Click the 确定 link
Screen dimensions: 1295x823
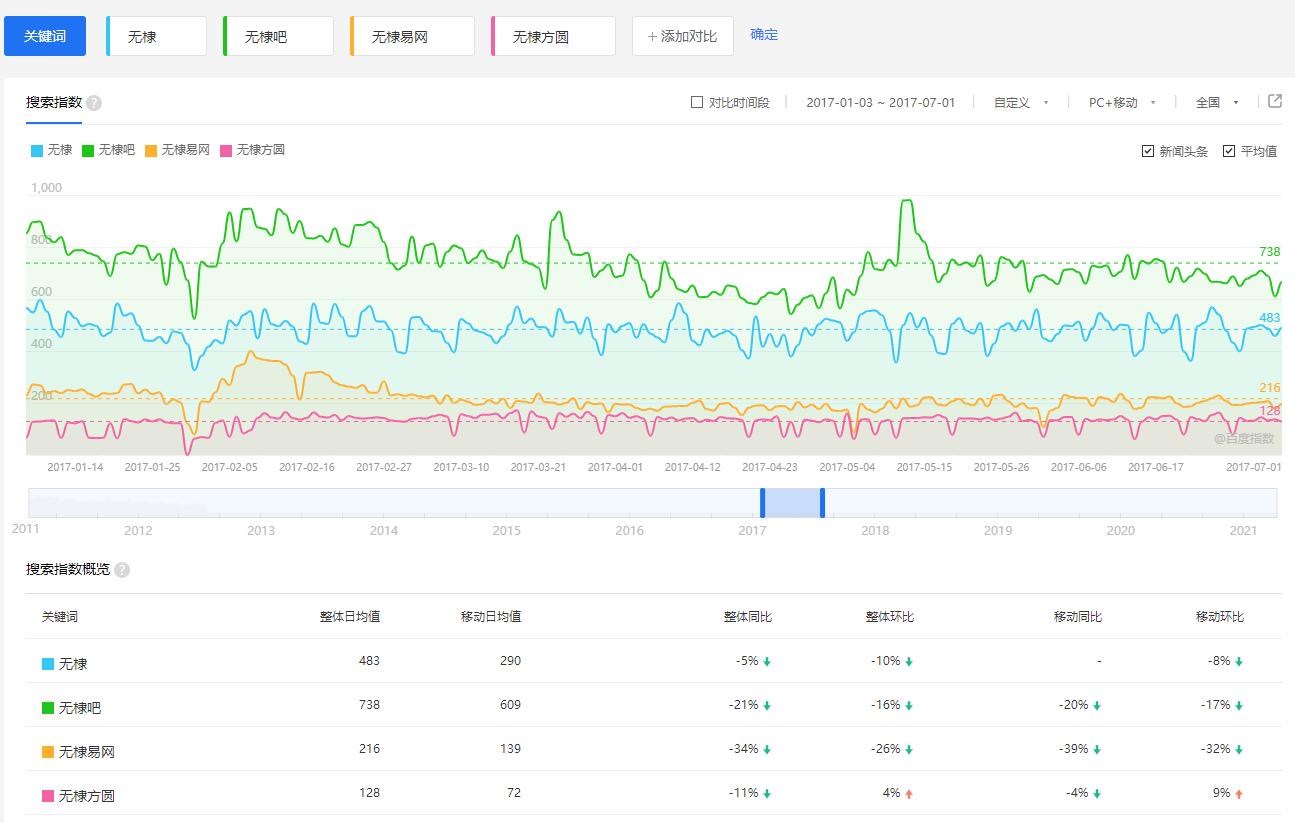click(764, 35)
